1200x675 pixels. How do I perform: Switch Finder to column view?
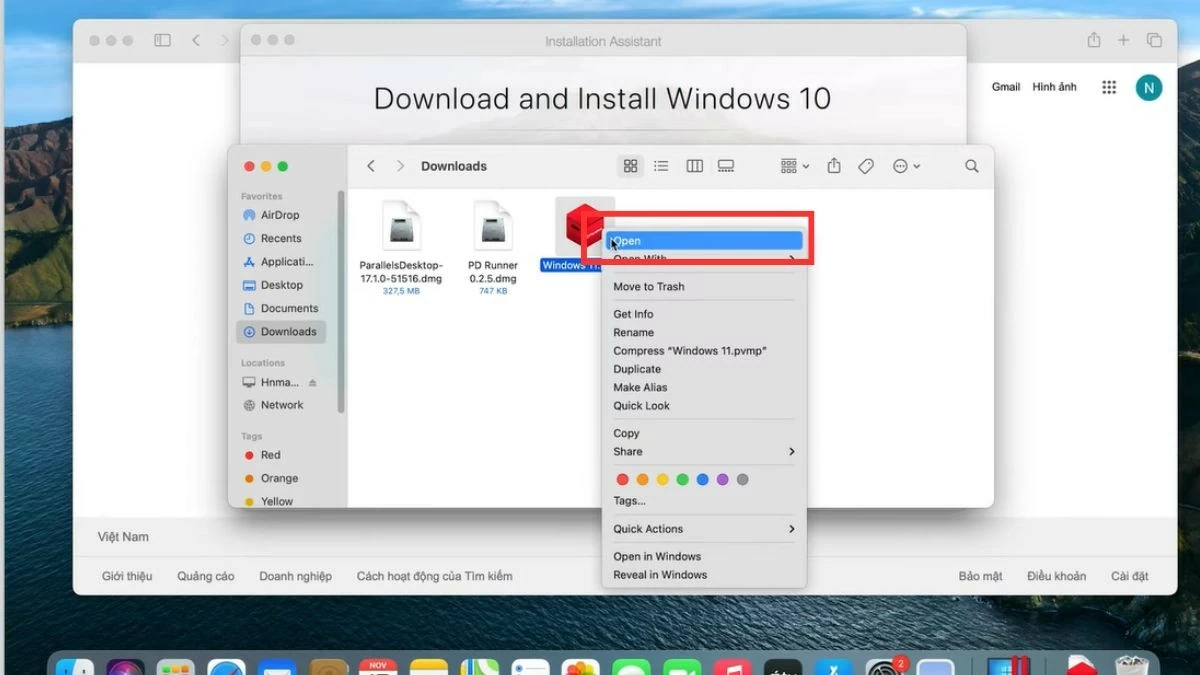pos(694,166)
